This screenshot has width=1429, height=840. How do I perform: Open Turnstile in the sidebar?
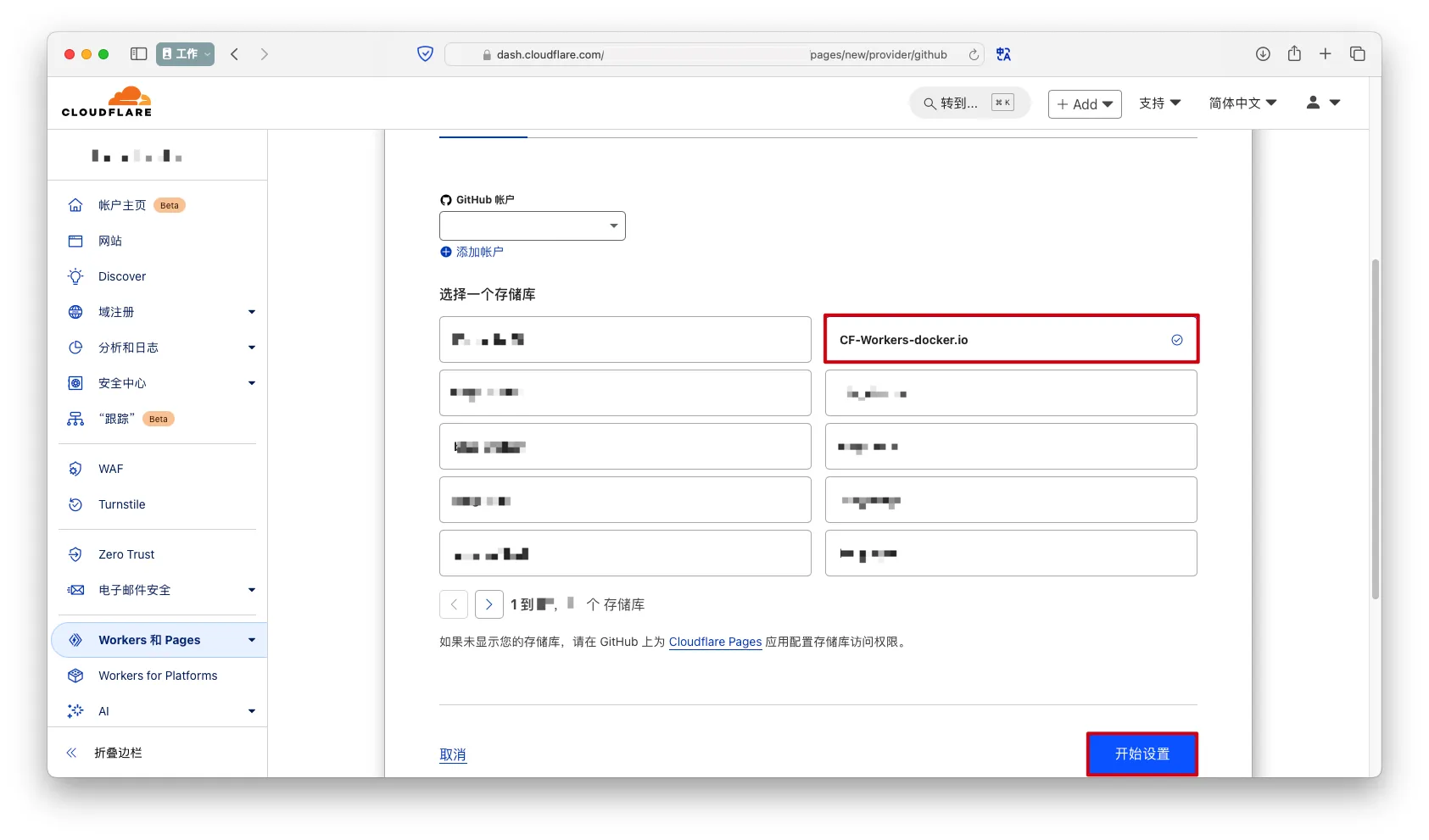pos(122,504)
